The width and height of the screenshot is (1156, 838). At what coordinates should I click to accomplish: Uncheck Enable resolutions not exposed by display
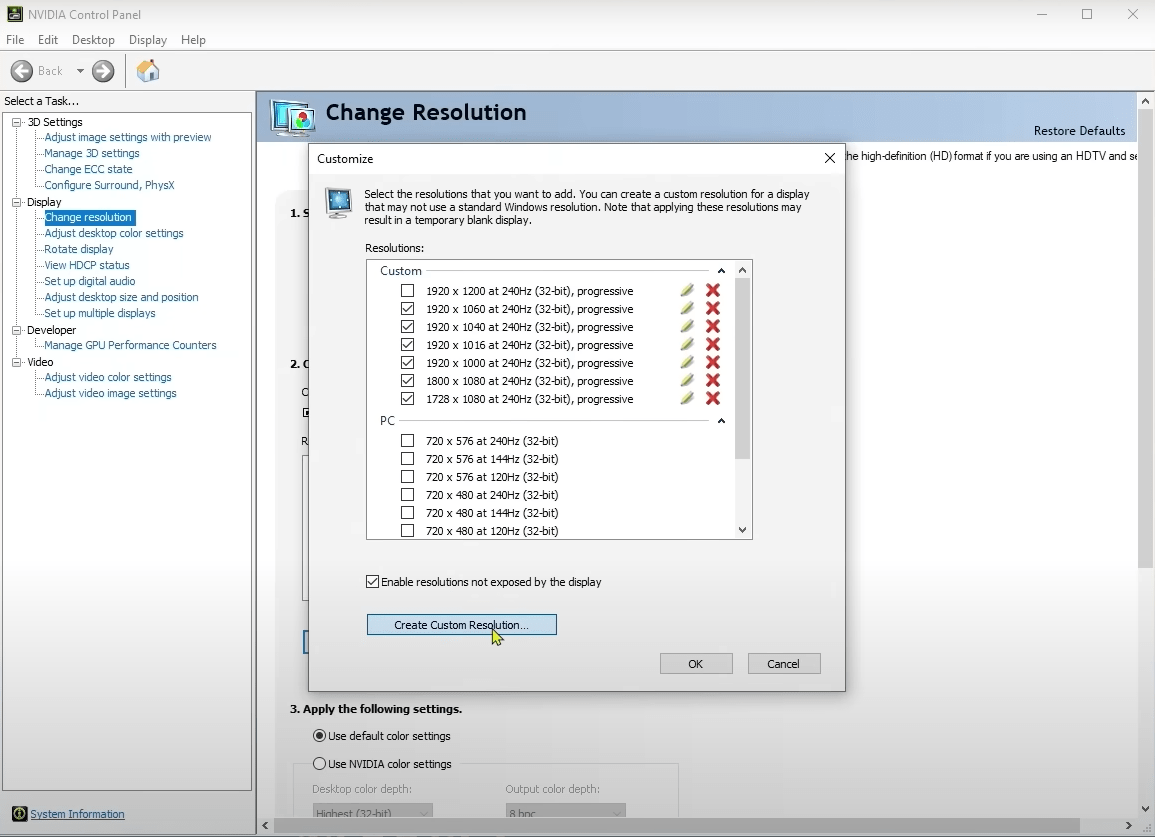(372, 582)
